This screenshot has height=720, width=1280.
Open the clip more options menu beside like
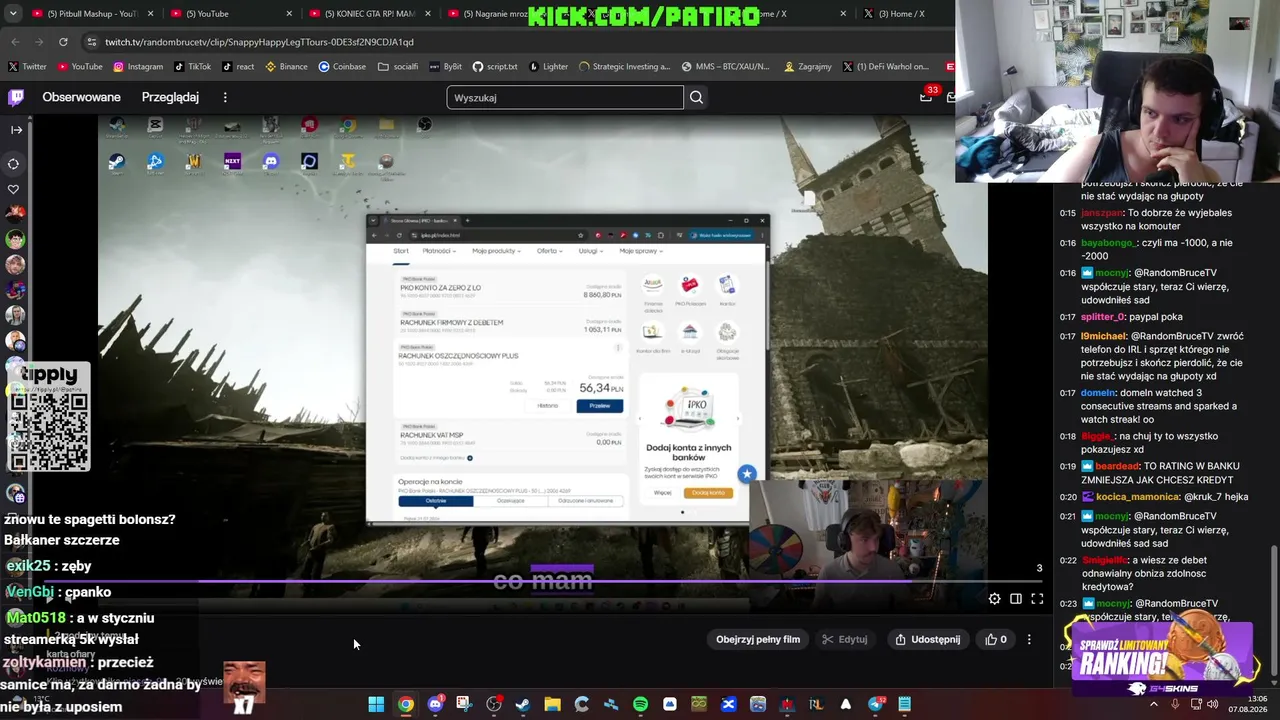click(x=1029, y=640)
